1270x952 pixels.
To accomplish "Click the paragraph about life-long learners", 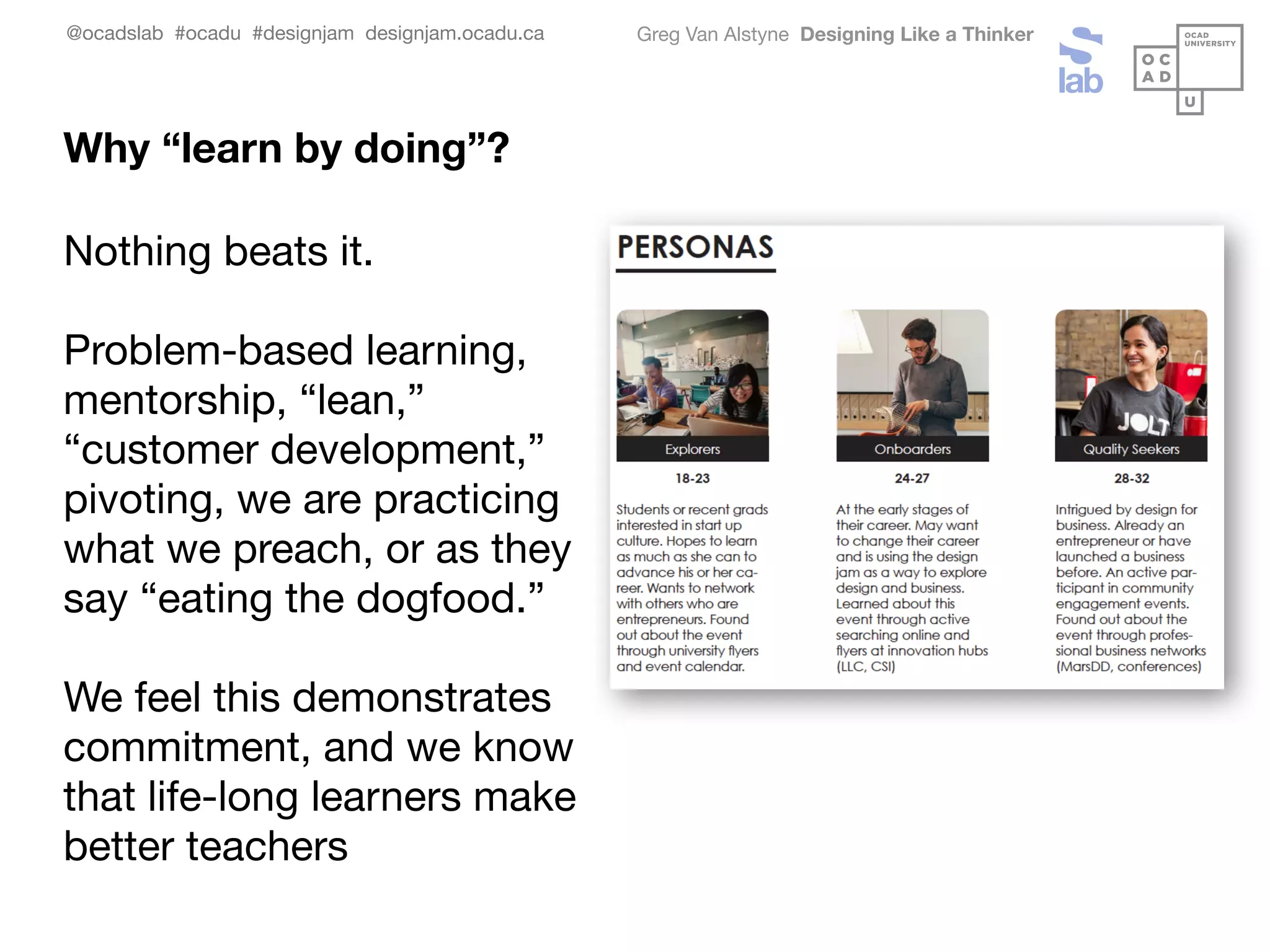I will coord(320,772).
